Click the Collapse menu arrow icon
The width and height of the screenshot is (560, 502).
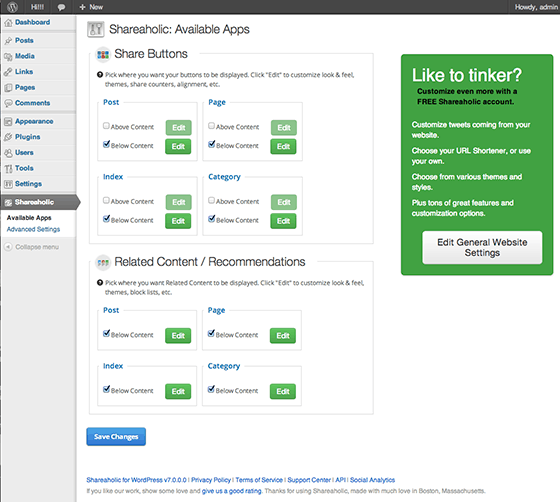8,247
